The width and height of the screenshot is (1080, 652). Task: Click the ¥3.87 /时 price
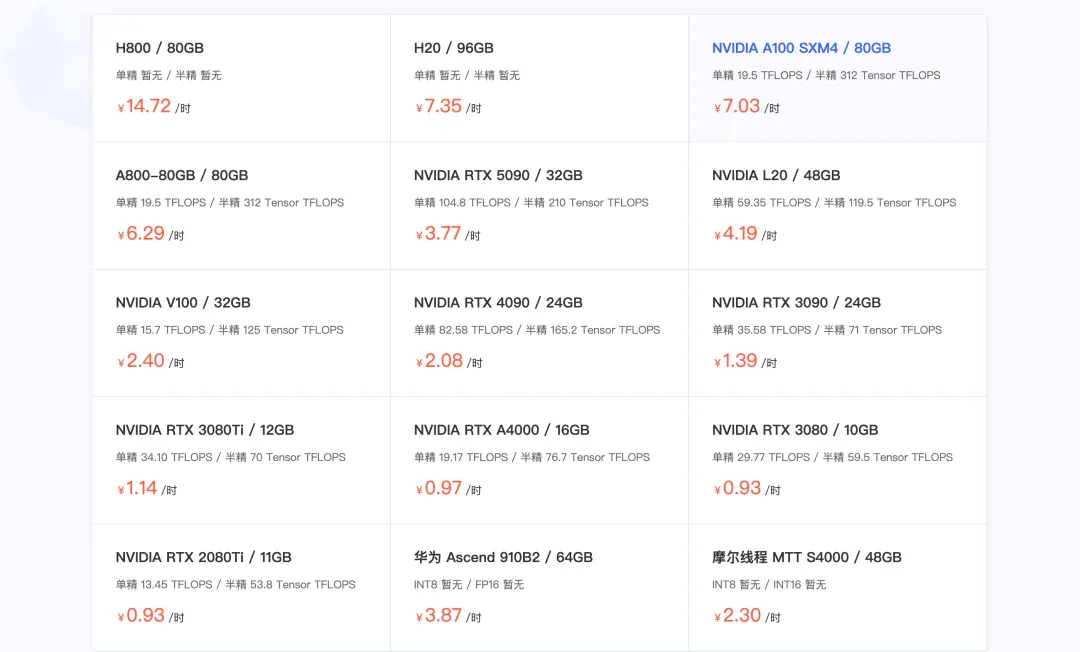point(448,616)
